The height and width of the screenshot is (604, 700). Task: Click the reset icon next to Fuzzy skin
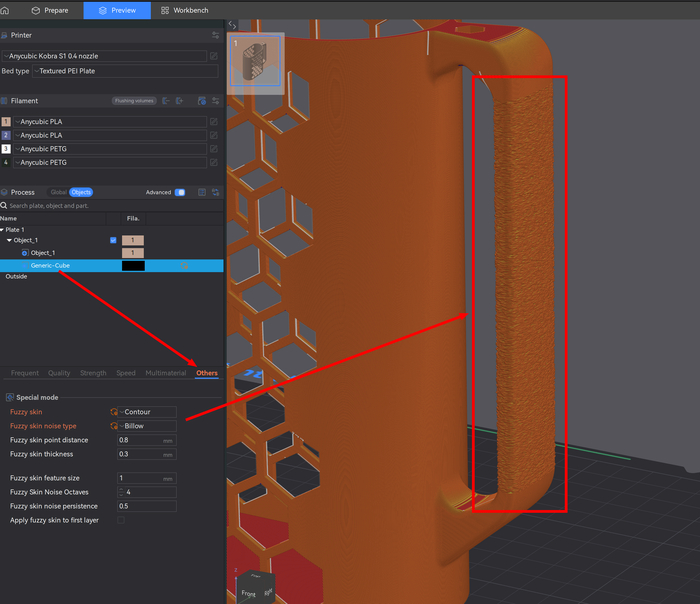(114, 412)
